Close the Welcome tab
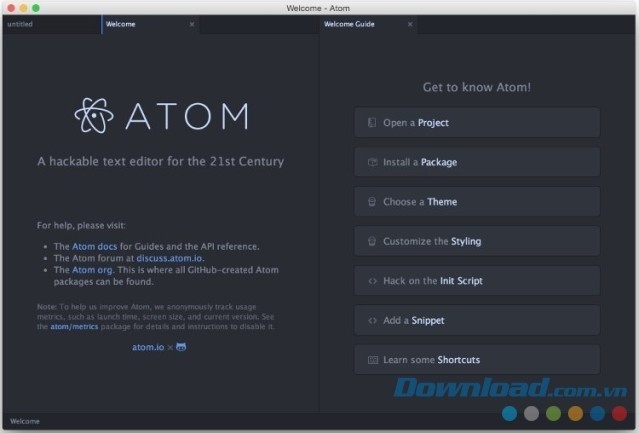The height and width of the screenshot is (433, 639). tap(192, 24)
